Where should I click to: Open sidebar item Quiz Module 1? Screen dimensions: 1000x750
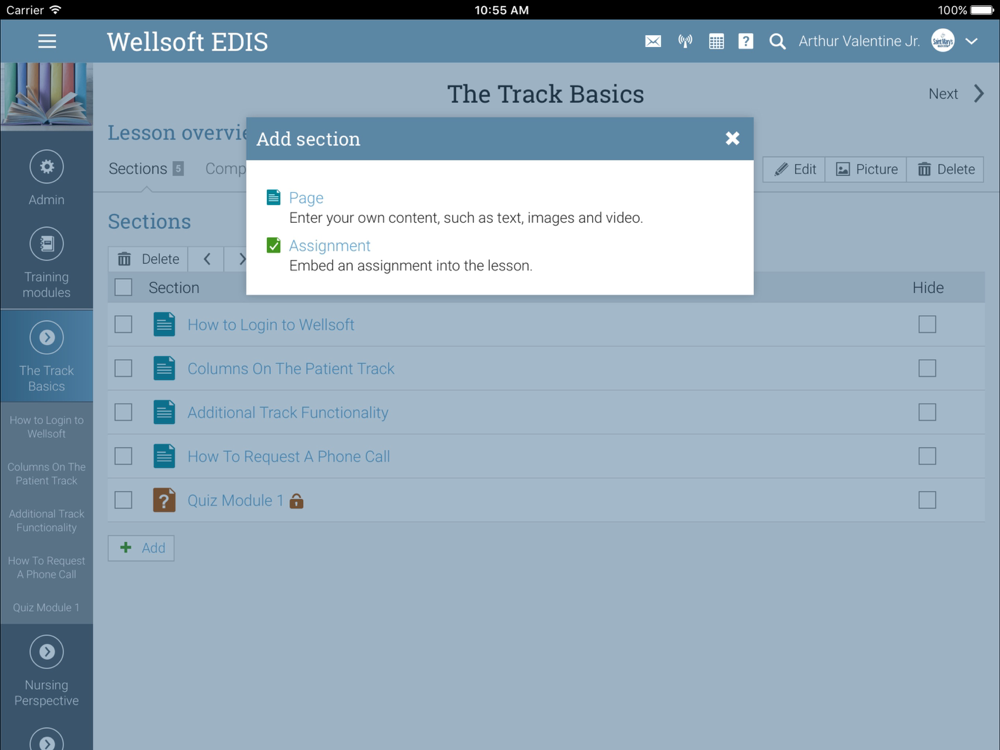click(47, 608)
